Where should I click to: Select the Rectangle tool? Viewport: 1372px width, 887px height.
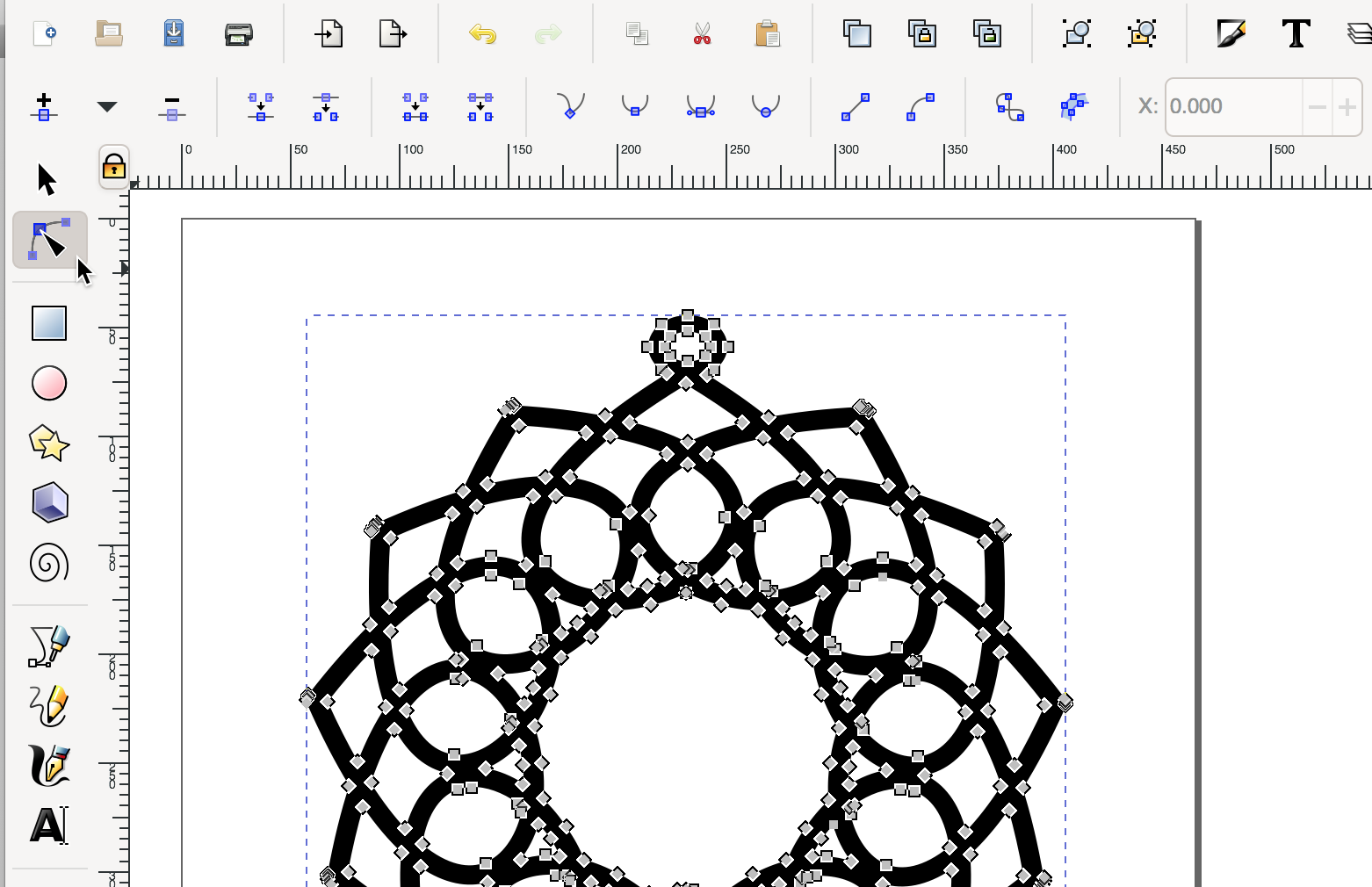pyautogui.click(x=49, y=323)
